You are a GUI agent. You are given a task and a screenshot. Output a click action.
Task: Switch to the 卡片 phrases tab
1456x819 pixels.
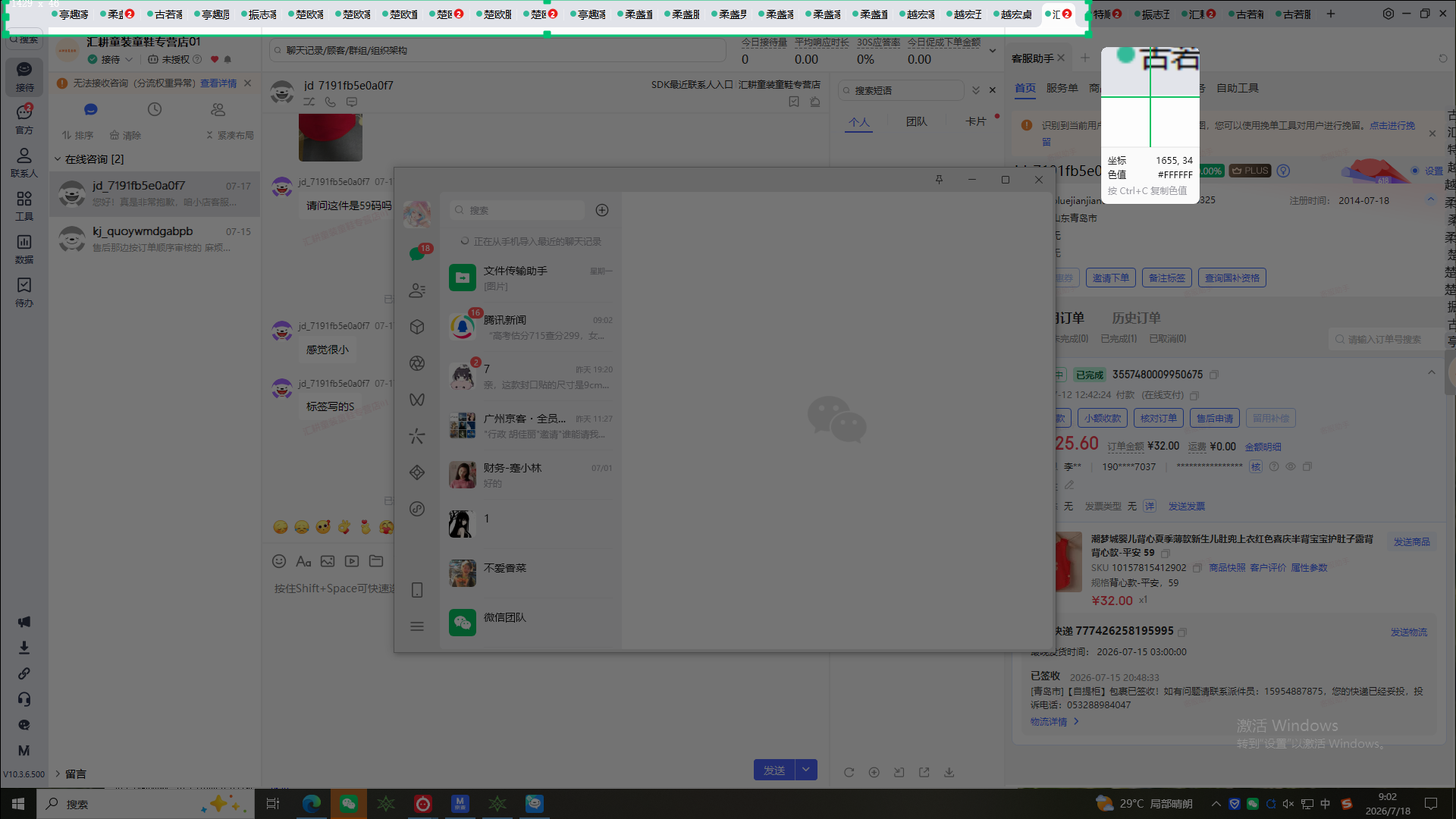tap(976, 122)
